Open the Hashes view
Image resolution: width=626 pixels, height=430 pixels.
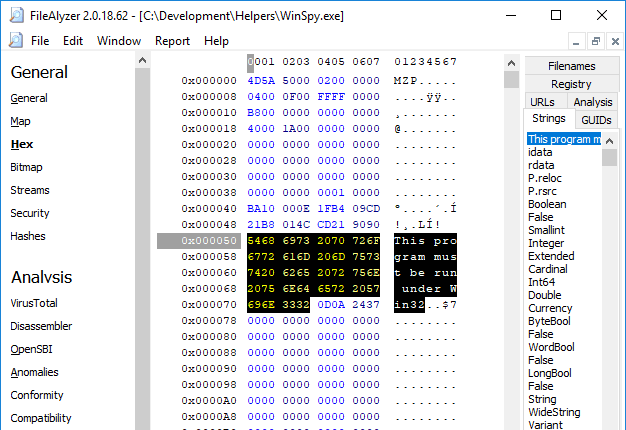pos(28,236)
